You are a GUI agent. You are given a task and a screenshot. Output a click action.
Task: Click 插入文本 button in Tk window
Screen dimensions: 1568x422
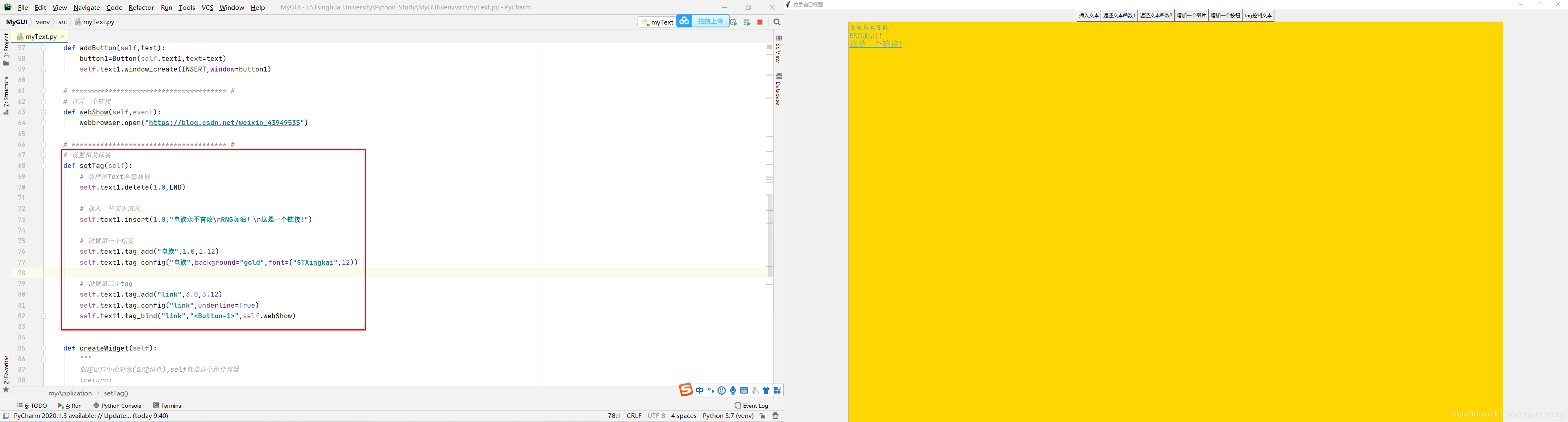[1089, 16]
